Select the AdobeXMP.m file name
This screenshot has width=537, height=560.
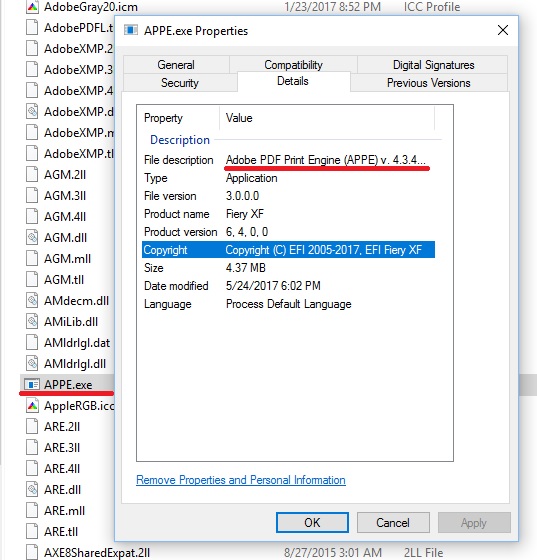tap(78, 133)
